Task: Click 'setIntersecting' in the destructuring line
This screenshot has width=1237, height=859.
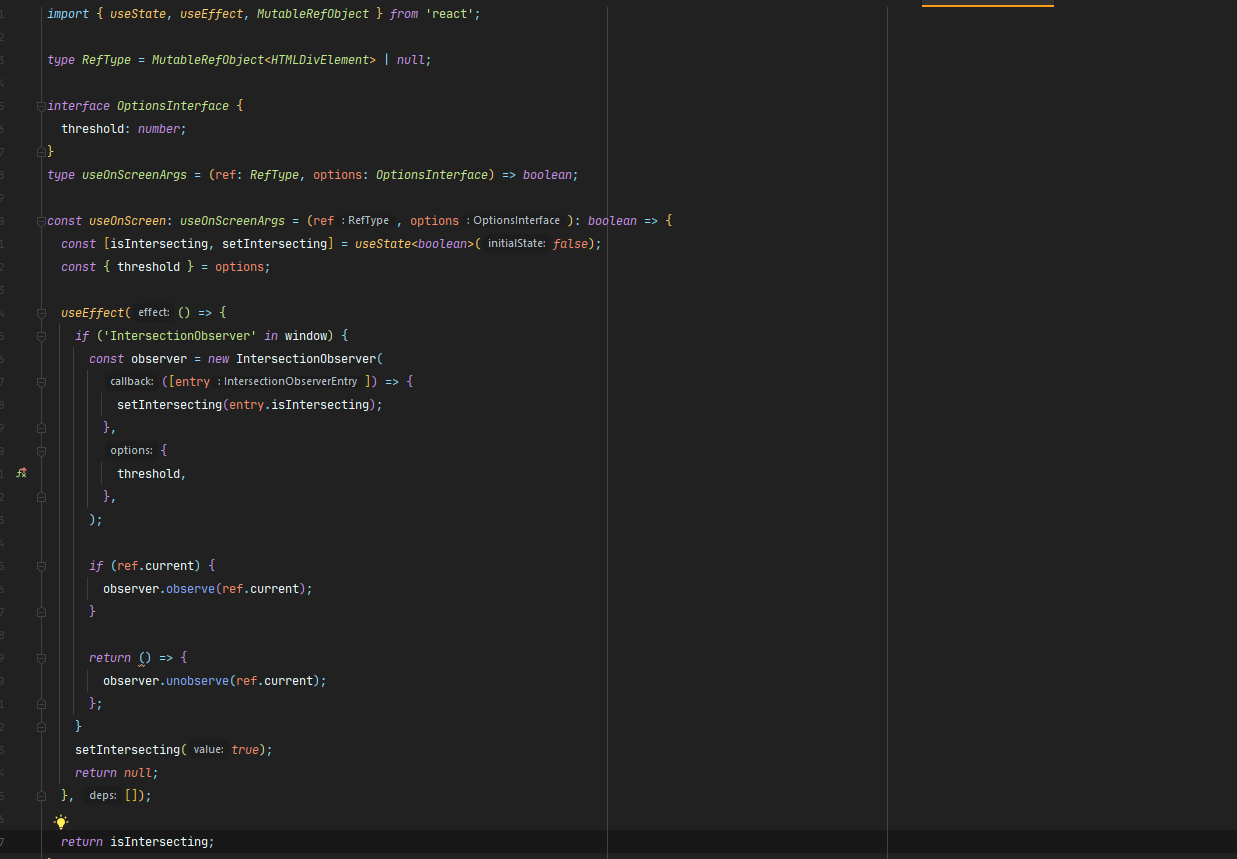Action: pos(274,244)
